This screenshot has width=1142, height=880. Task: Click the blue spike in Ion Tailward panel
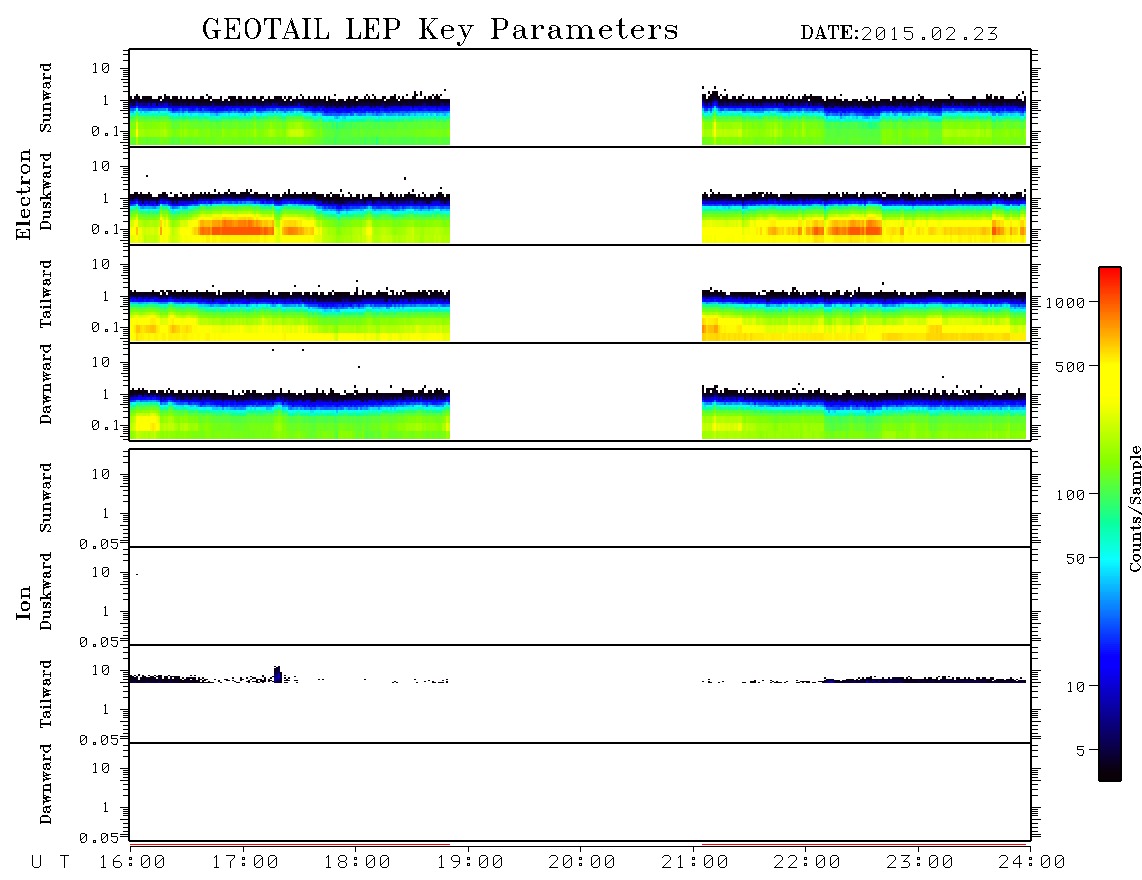(277, 674)
